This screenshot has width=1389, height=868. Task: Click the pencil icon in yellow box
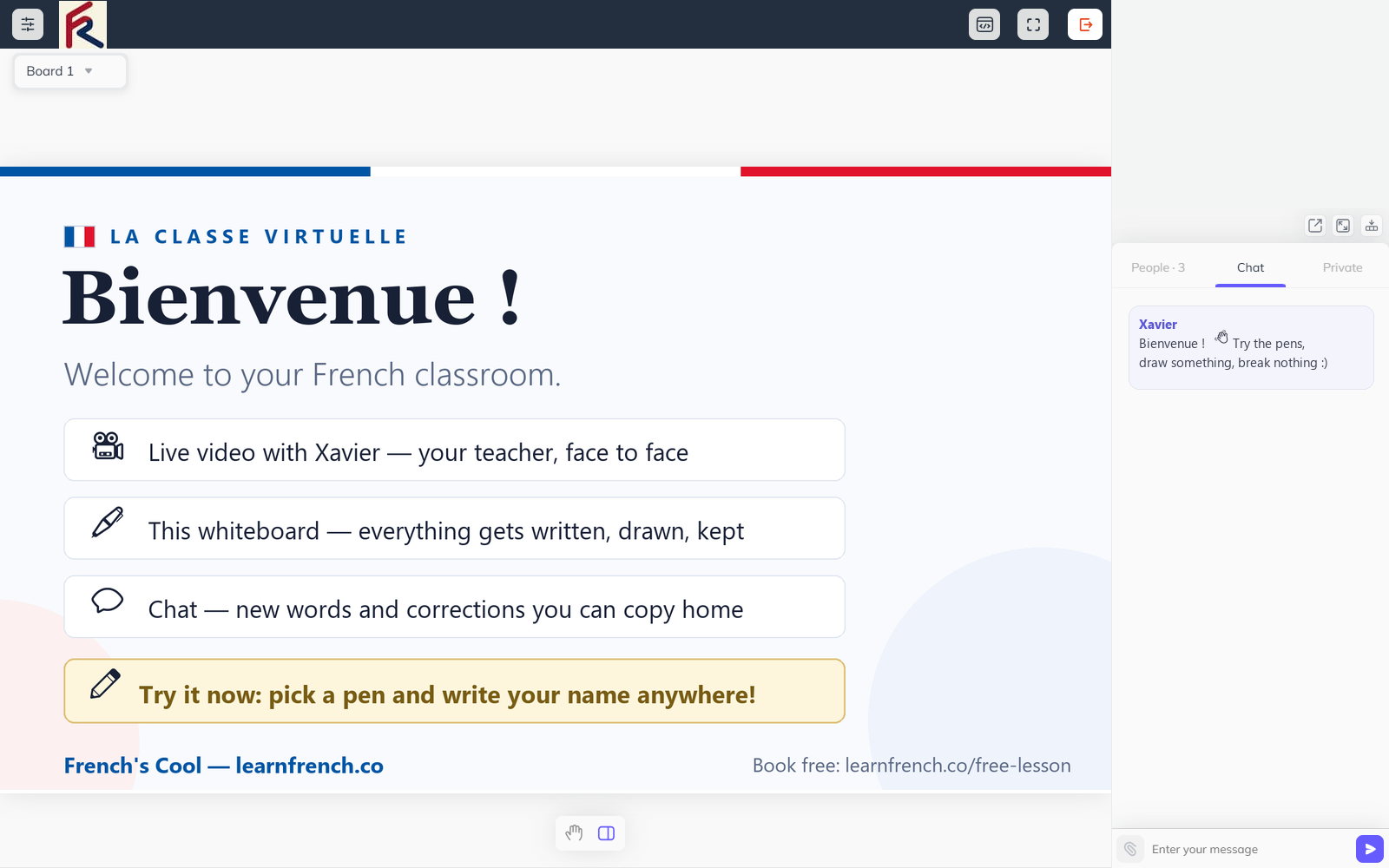click(x=106, y=684)
